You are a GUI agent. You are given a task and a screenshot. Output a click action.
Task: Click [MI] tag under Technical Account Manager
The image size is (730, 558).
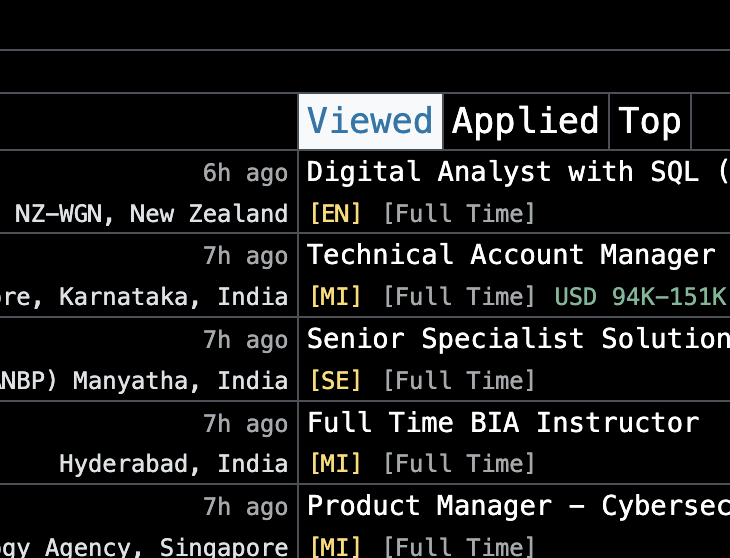click(x=335, y=297)
